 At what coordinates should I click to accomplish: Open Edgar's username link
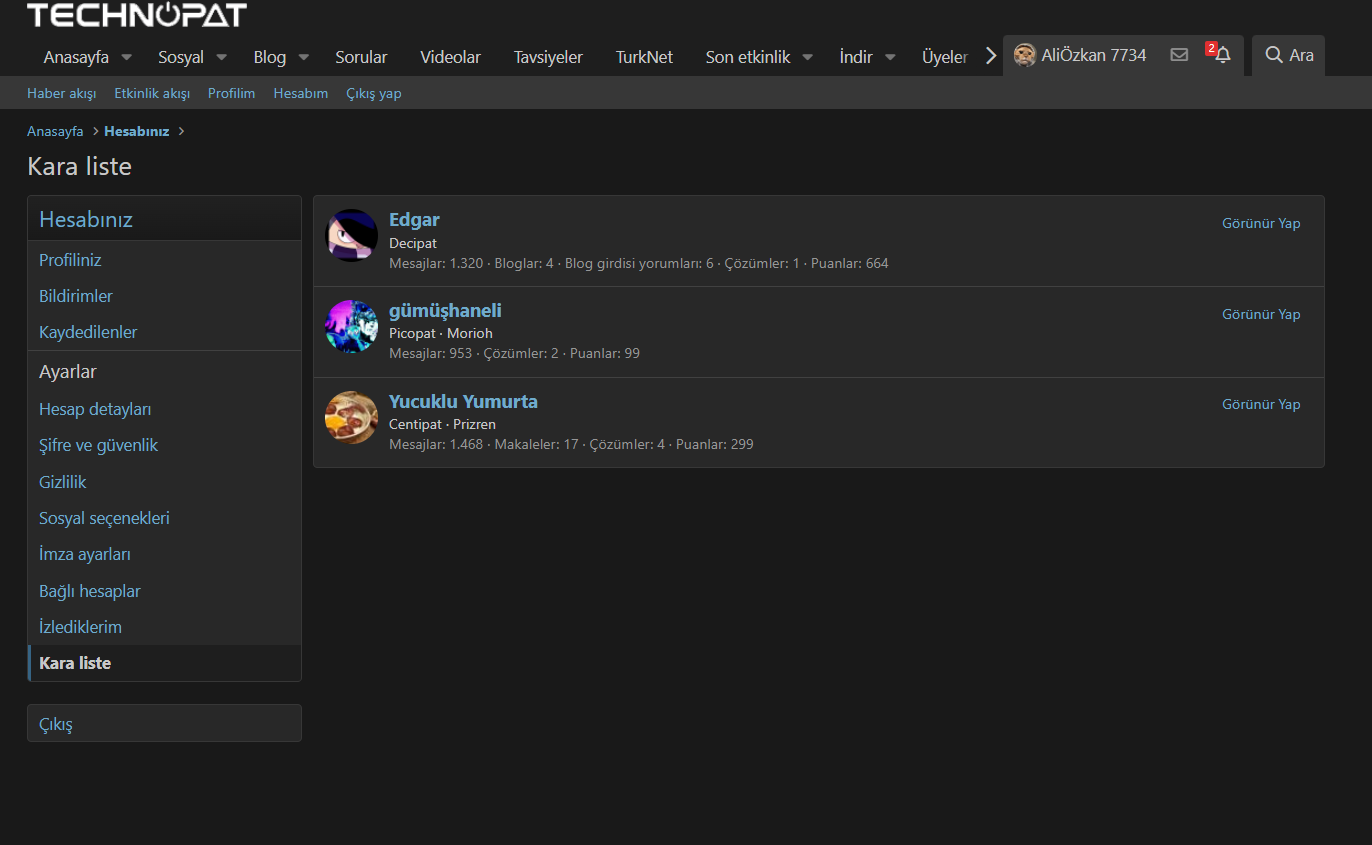click(414, 220)
